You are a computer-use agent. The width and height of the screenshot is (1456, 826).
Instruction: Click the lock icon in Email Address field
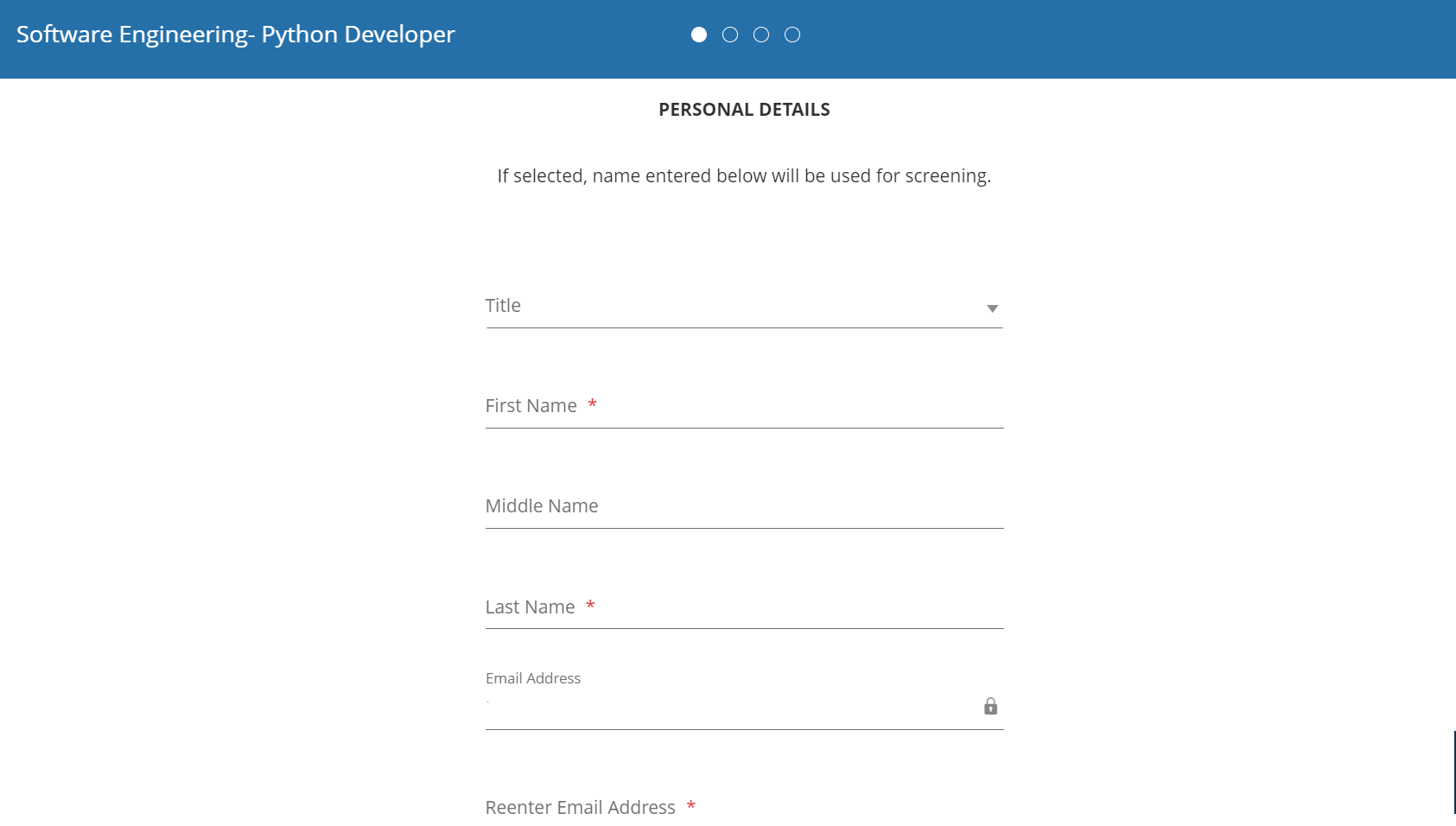(x=990, y=707)
